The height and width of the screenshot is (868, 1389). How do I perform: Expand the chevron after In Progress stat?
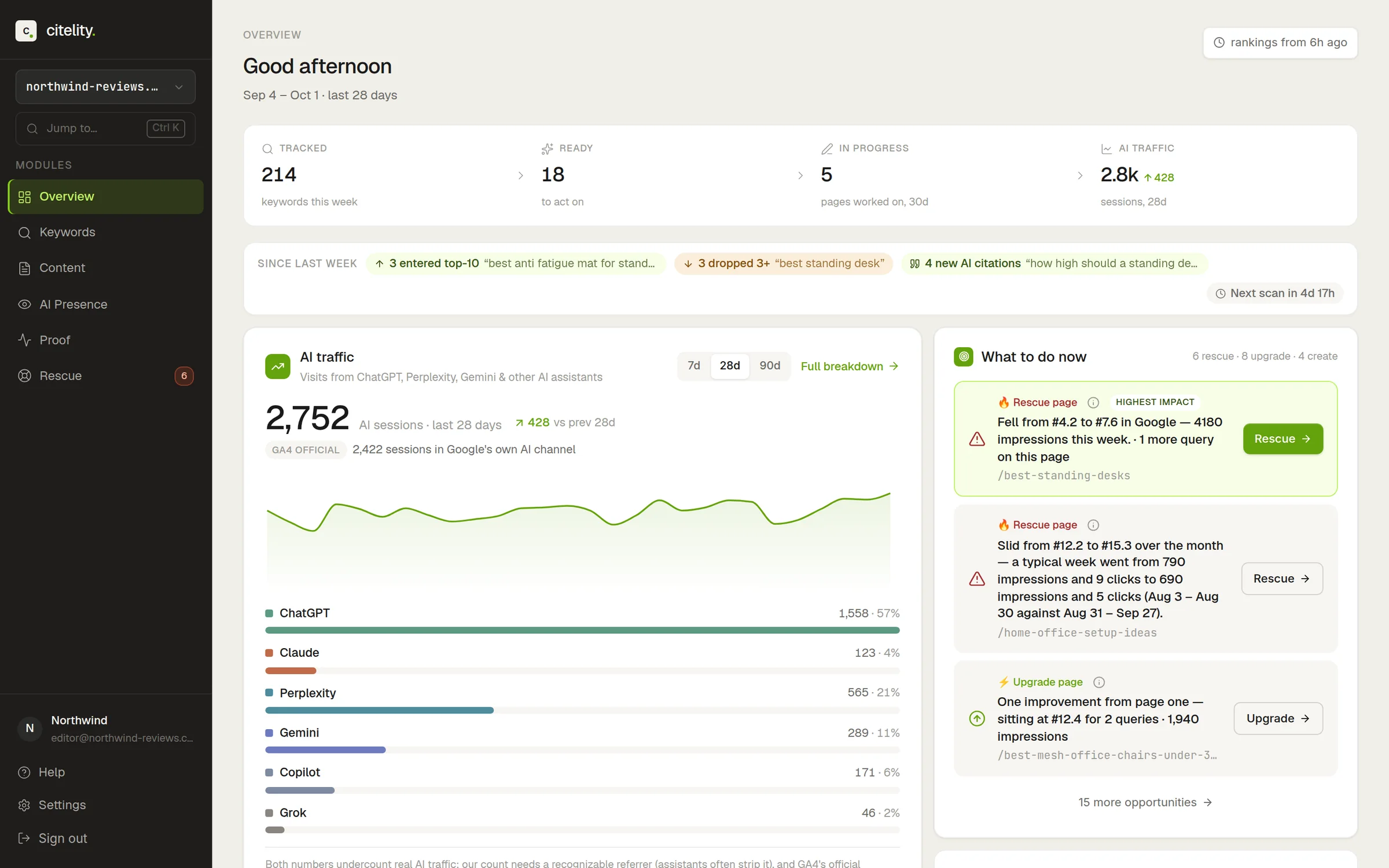tap(1080, 175)
